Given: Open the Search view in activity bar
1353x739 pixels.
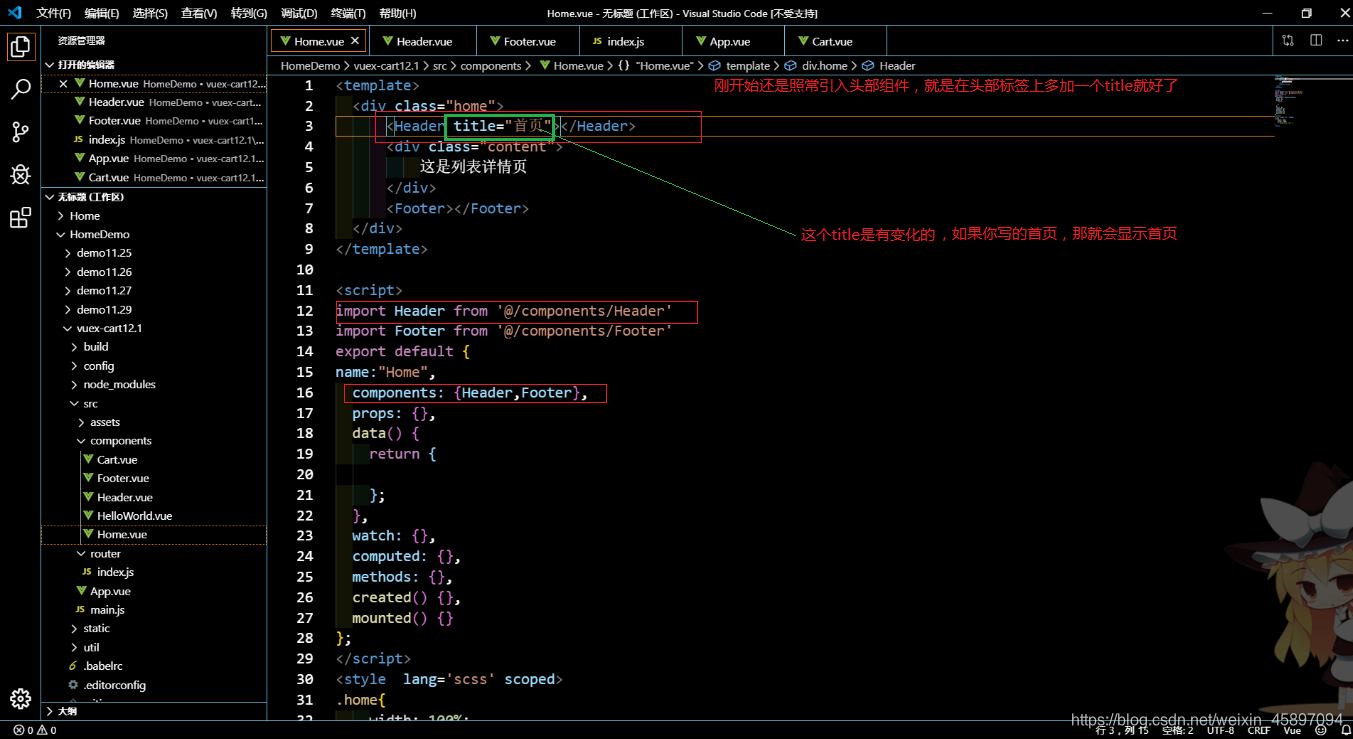Looking at the screenshot, I should 20,90.
